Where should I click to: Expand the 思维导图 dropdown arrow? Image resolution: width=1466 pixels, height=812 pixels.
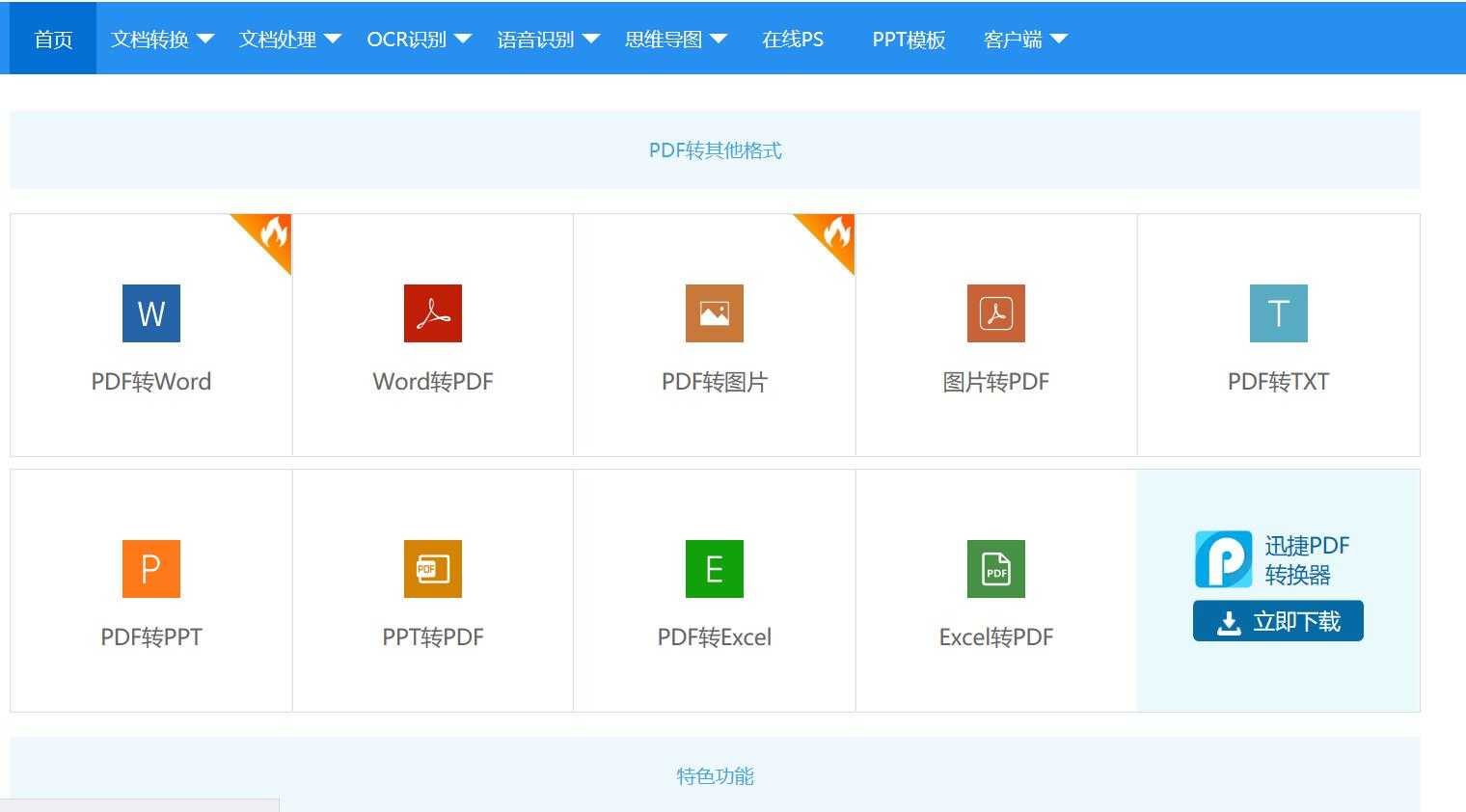719,40
